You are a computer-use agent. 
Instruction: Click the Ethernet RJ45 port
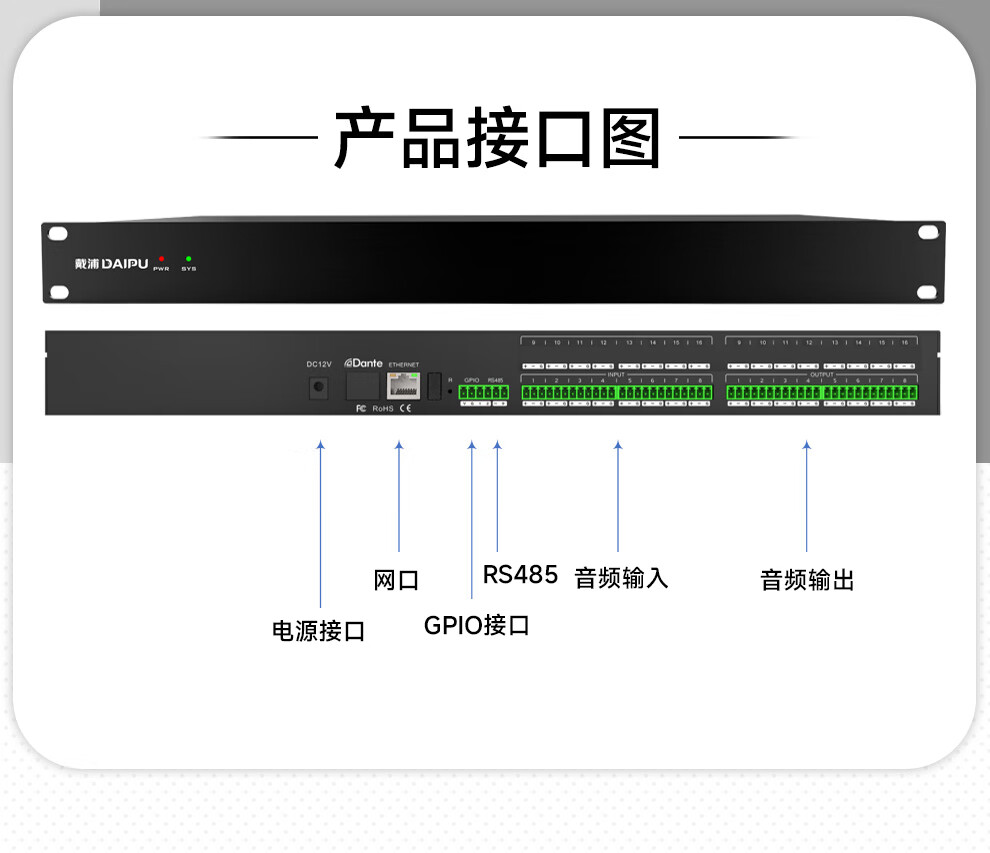coord(403,386)
